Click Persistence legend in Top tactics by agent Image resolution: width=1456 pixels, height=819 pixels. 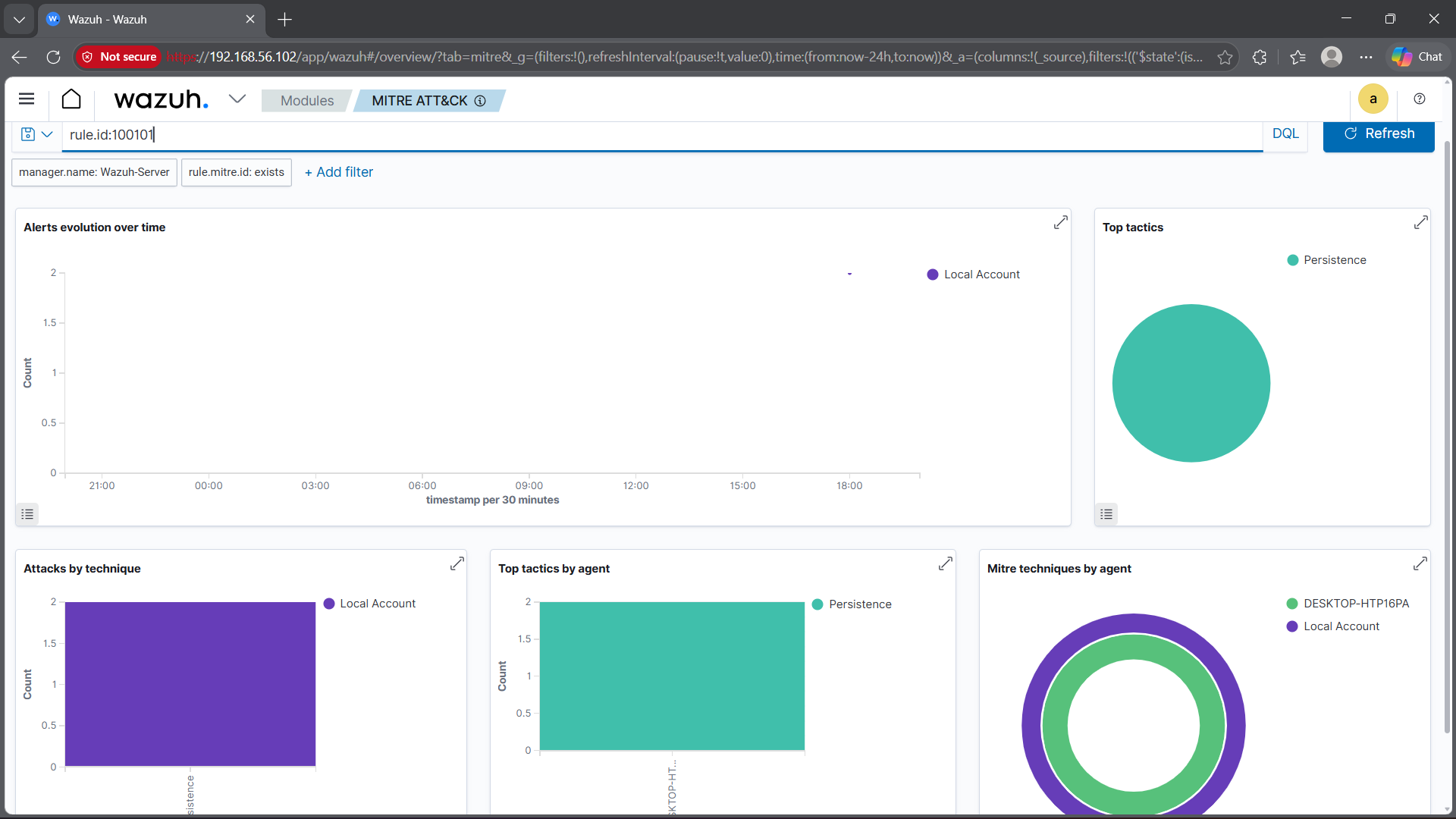(852, 604)
